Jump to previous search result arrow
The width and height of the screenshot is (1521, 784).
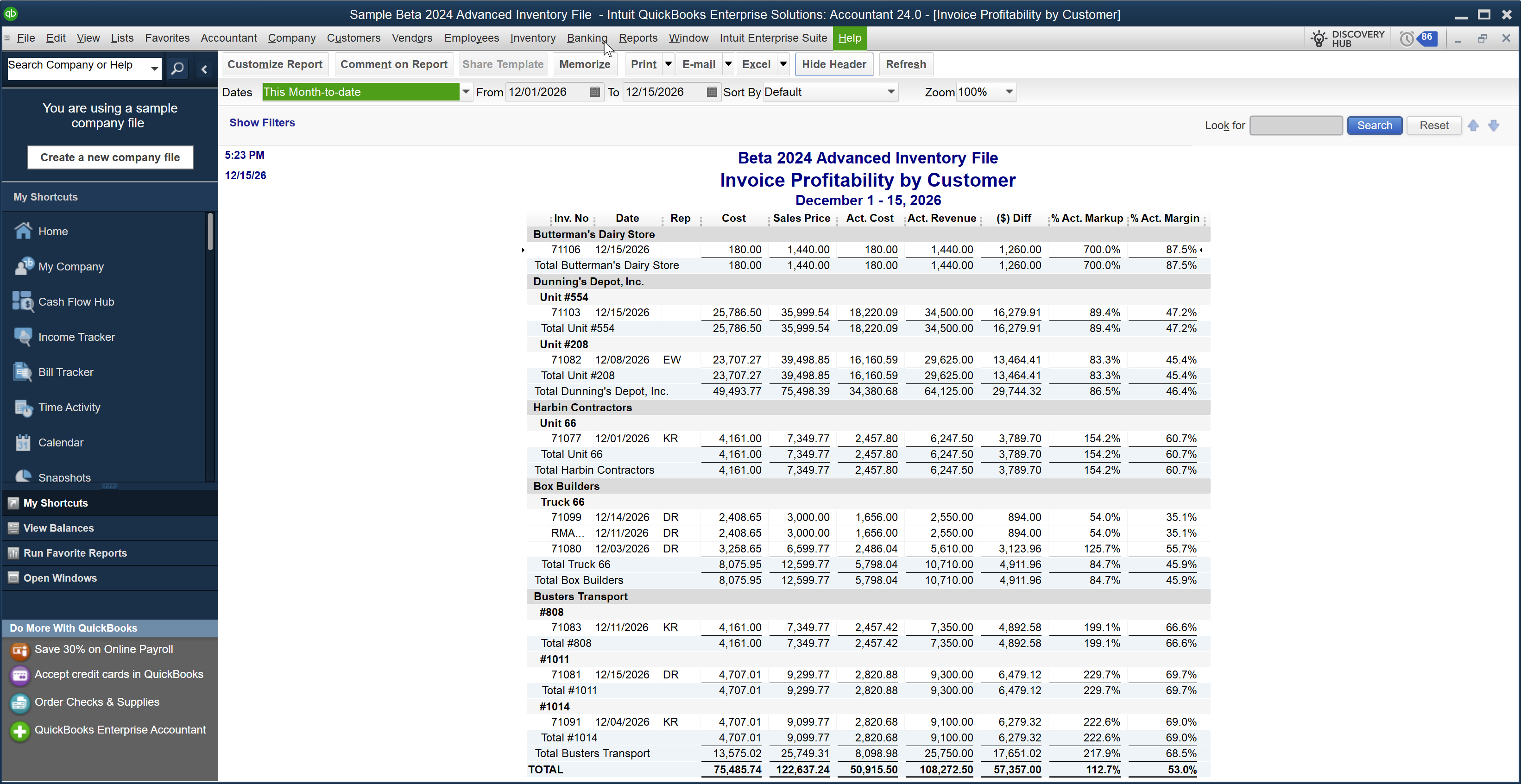[1473, 125]
